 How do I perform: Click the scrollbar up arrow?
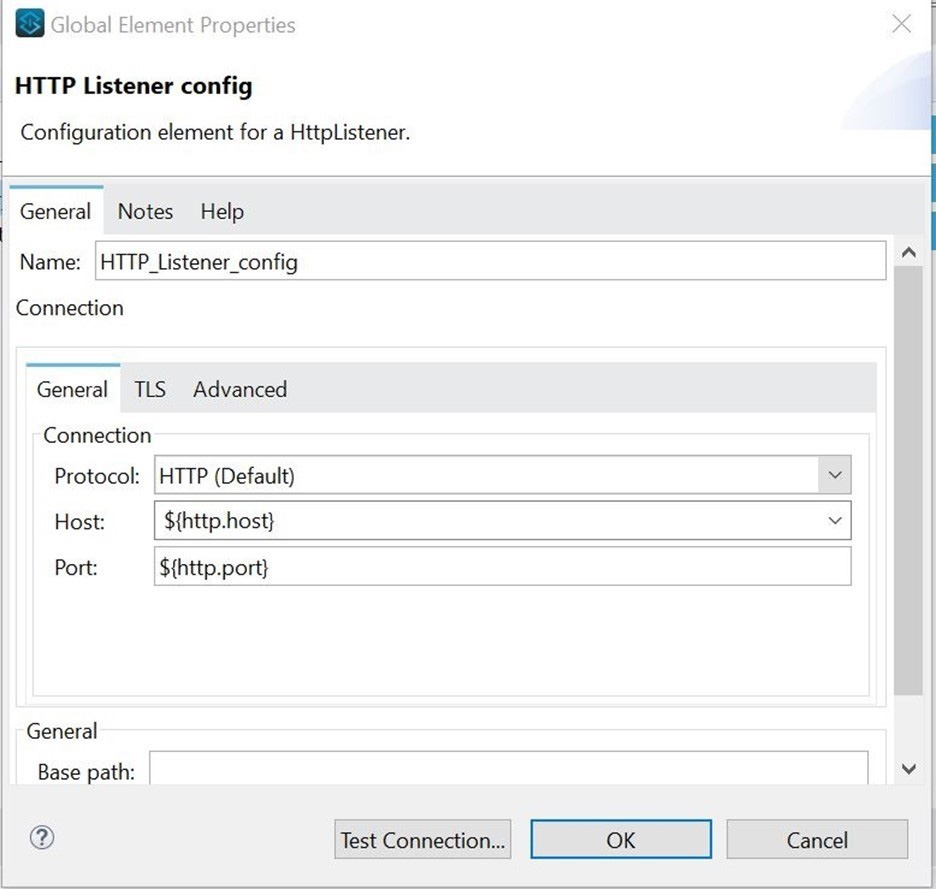(x=908, y=254)
